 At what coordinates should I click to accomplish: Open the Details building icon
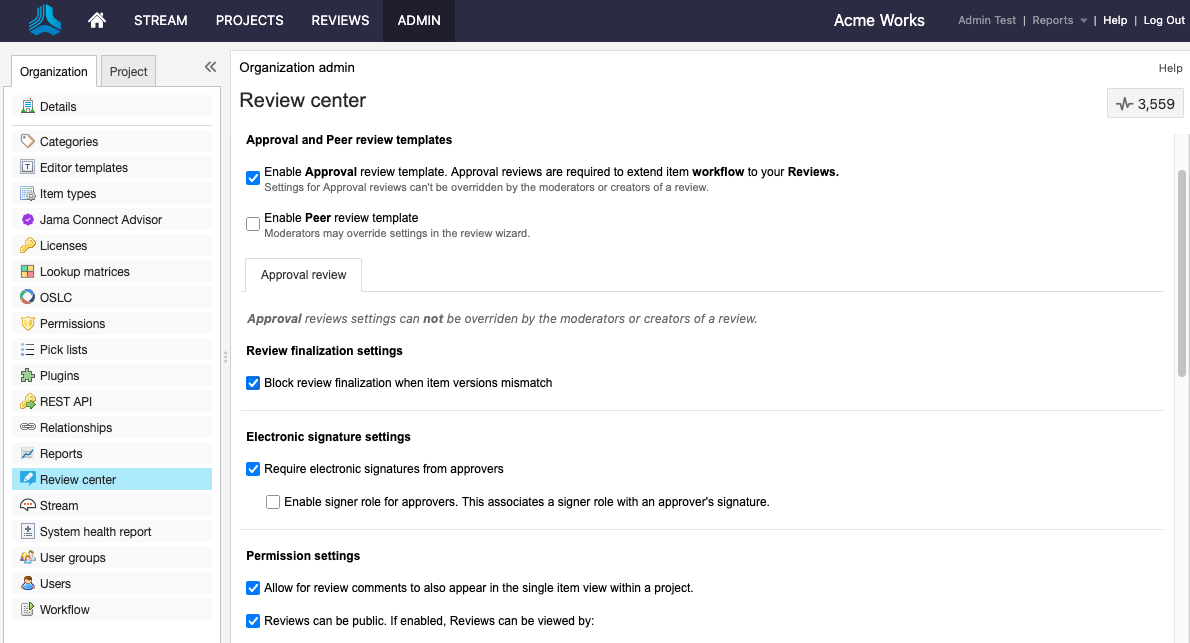pyautogui.click(x=27, y=106)
